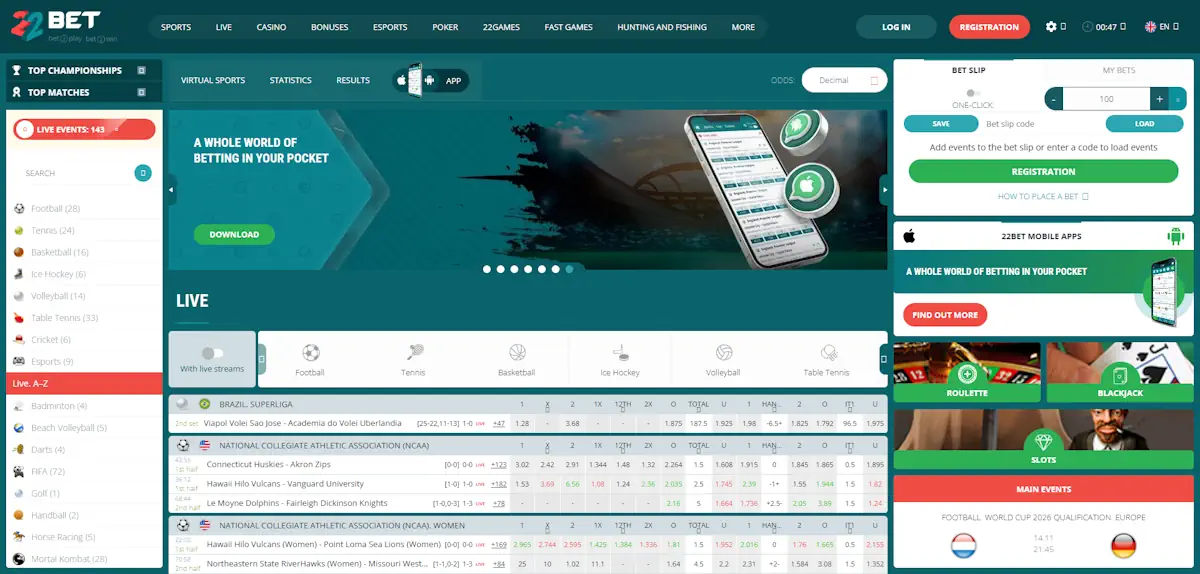Click the Android icon in APP button

[x=429, y=80]
